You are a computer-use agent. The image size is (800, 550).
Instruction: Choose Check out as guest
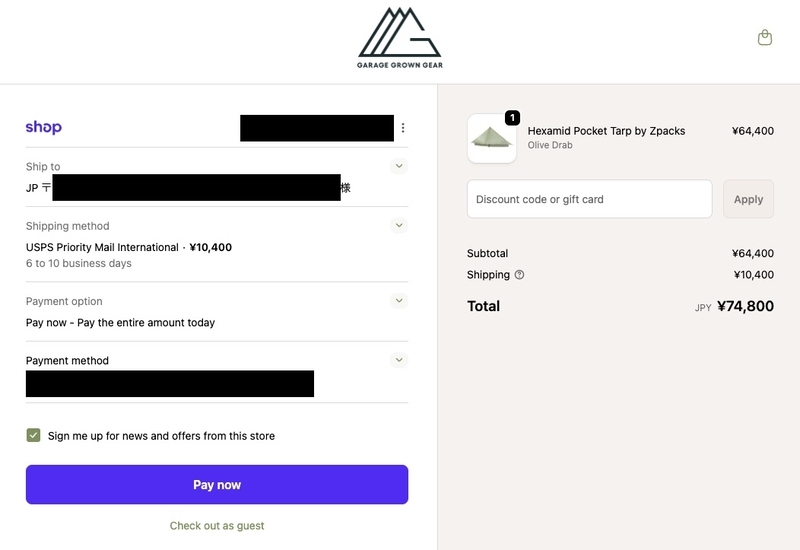pos(217,526)
